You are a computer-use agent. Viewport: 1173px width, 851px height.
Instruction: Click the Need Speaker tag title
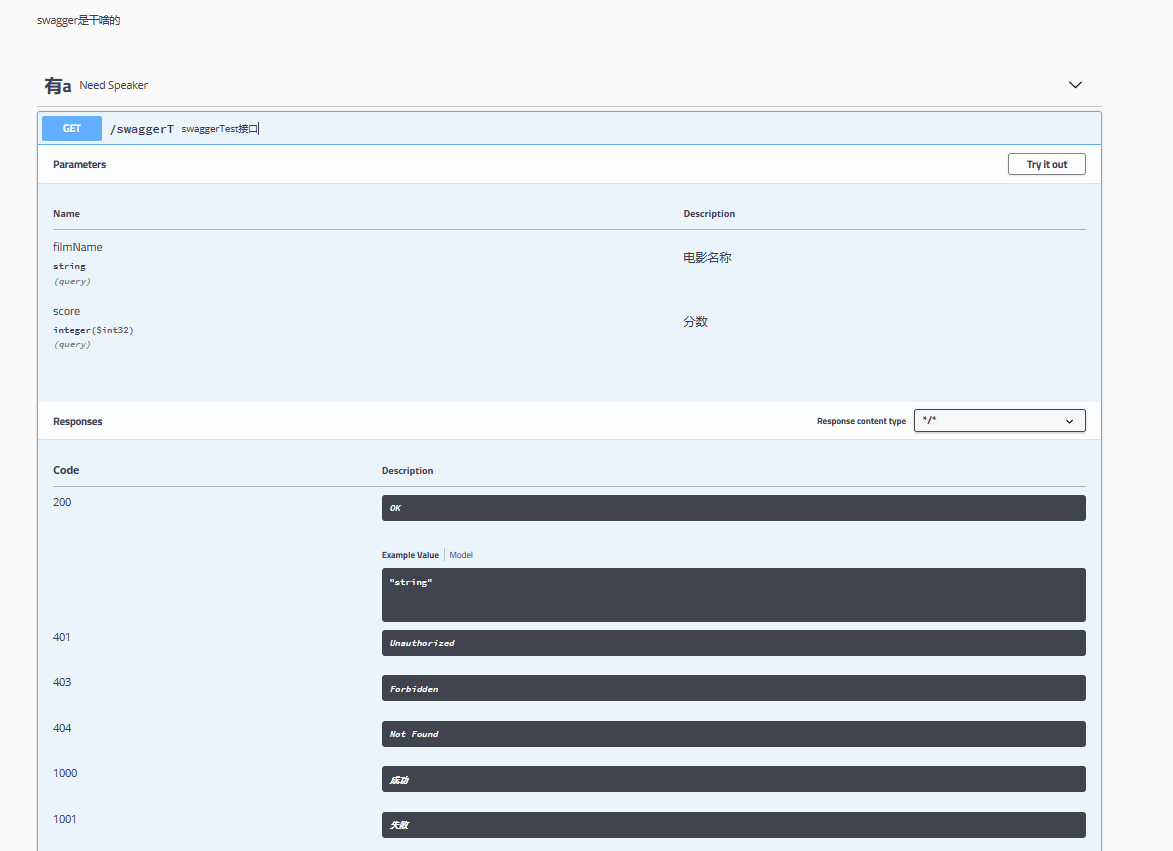(x=114, y=85)
